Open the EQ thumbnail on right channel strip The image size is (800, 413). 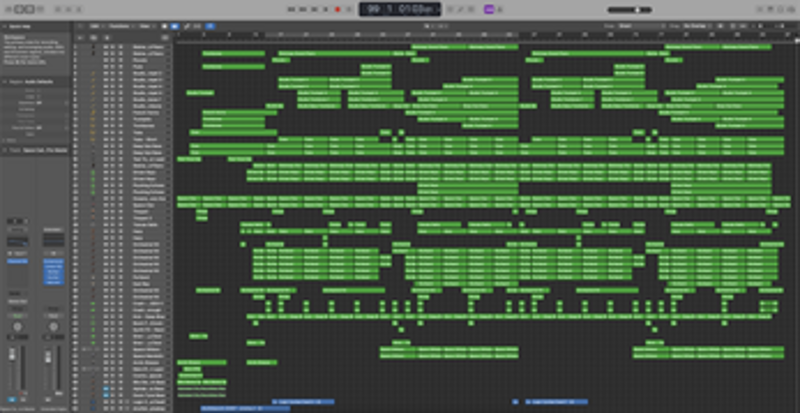click(x=53, y=240)
